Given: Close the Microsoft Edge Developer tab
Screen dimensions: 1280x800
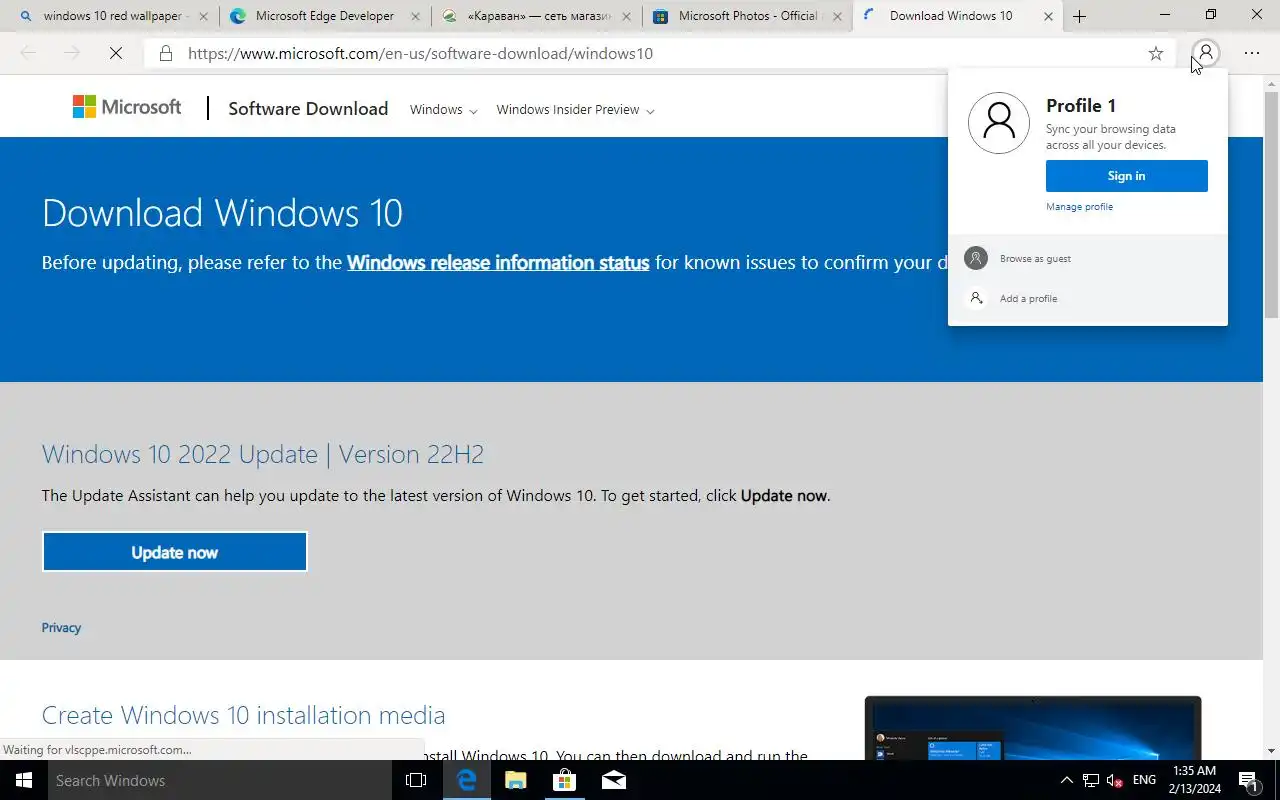Looking at the screenshot, I should coord(414,16).
